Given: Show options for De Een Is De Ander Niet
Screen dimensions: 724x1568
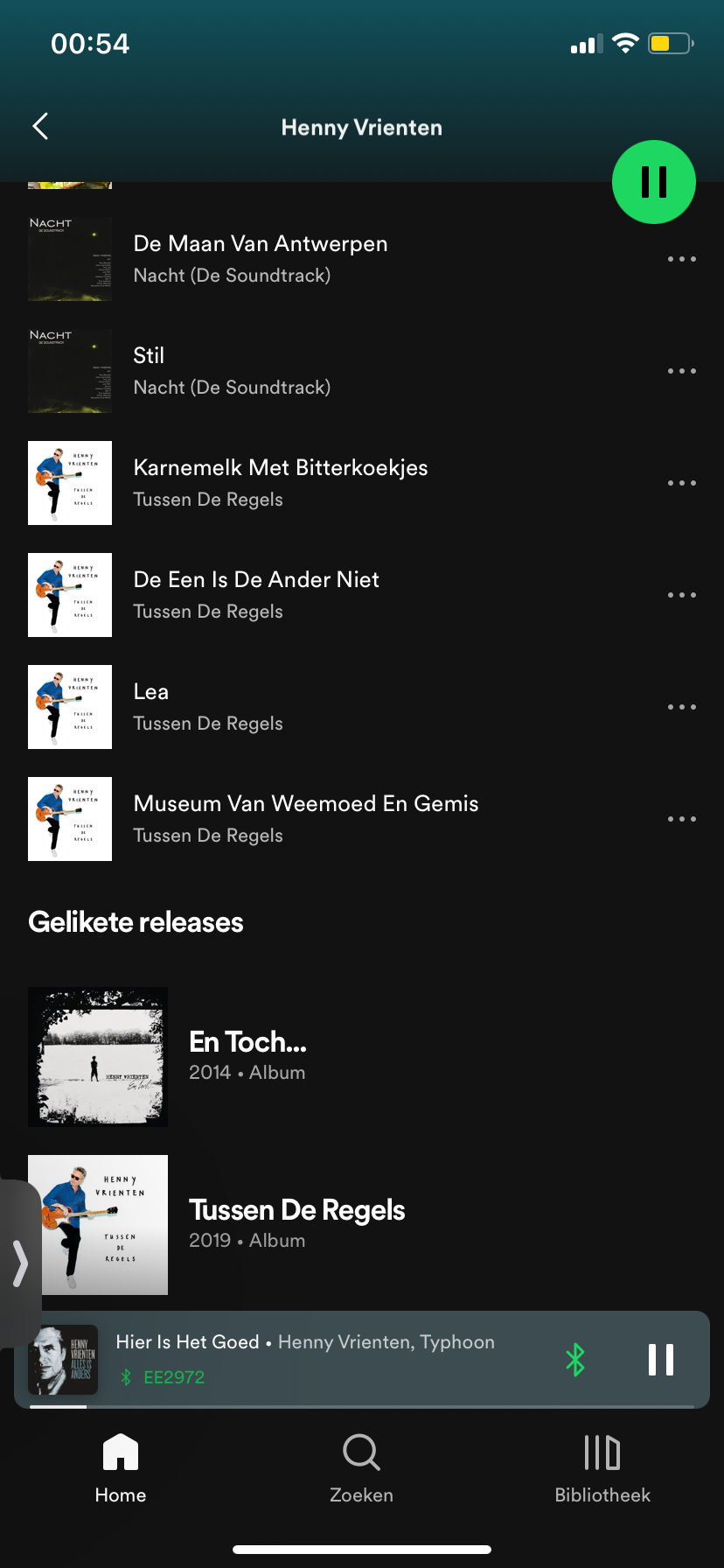Looking at the screenshot, I should point(682,595).
